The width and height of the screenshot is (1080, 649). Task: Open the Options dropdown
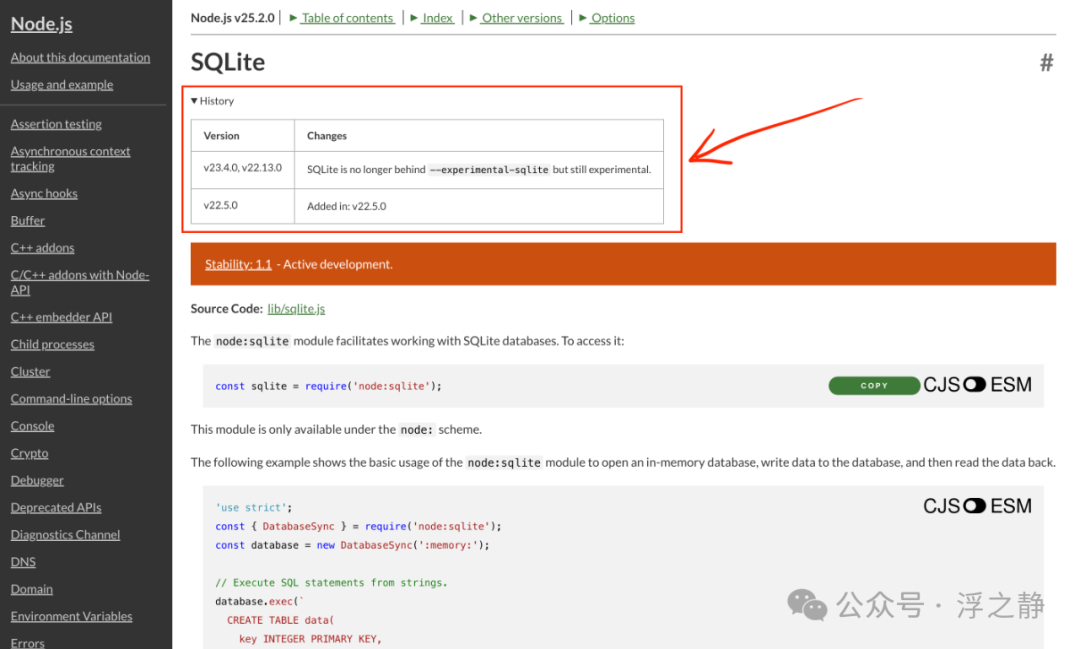coord(607,18)
